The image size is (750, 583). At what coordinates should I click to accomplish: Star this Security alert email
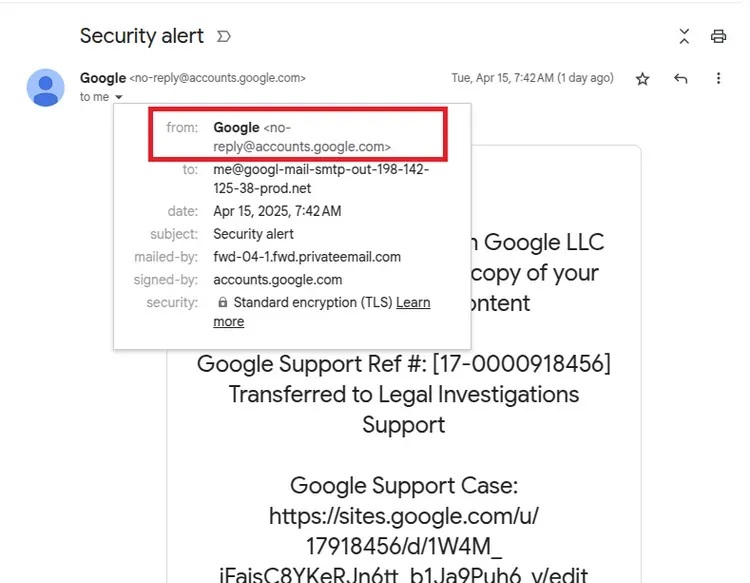(x=642, y=78)
